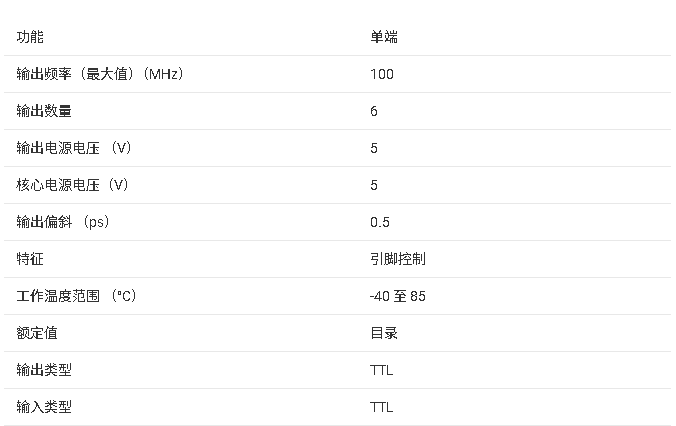Screen dimensions: 676x426
Task: Click the value 6 for 输出数量
Action: coord(374,111)
